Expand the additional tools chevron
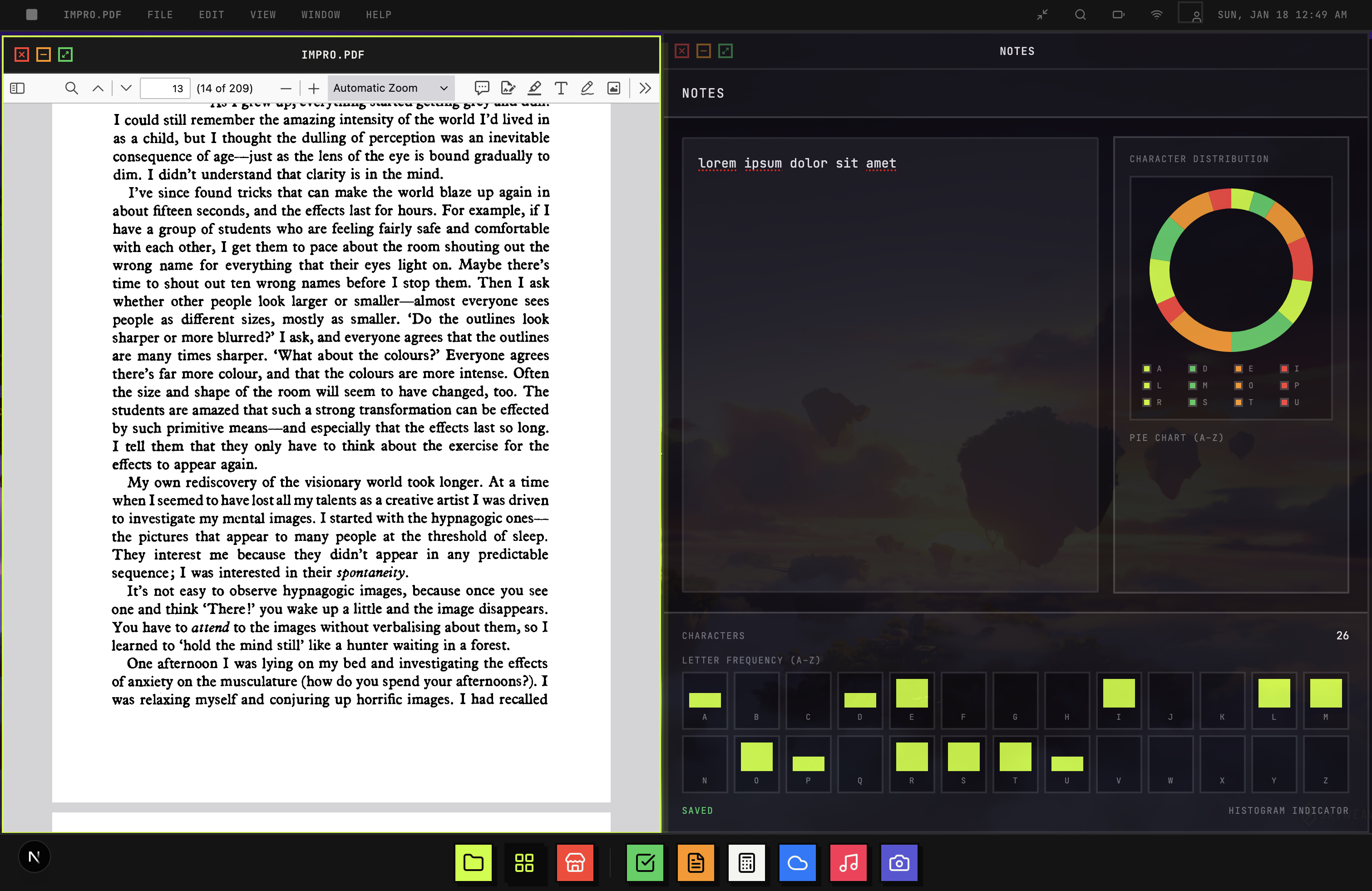The height and width of the screenshot is (891, 1372). tap(645, 88)
